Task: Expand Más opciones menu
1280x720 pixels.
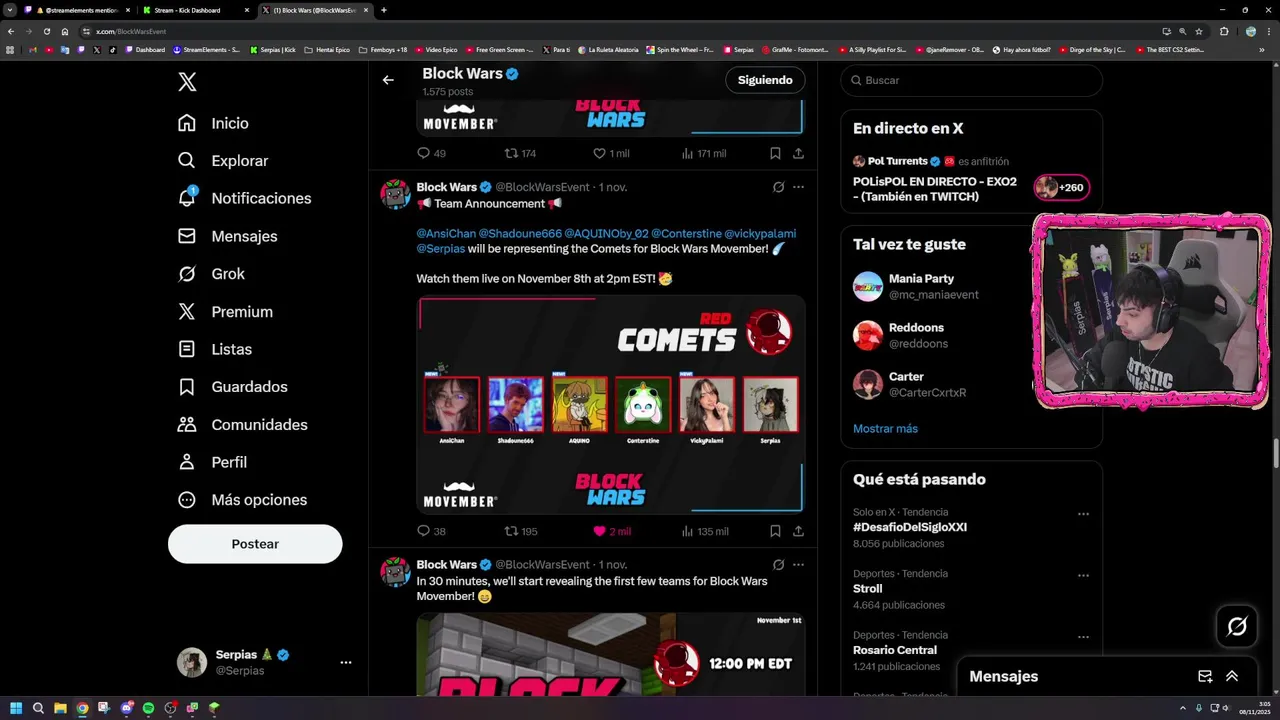Action: [x=242, y=499]
